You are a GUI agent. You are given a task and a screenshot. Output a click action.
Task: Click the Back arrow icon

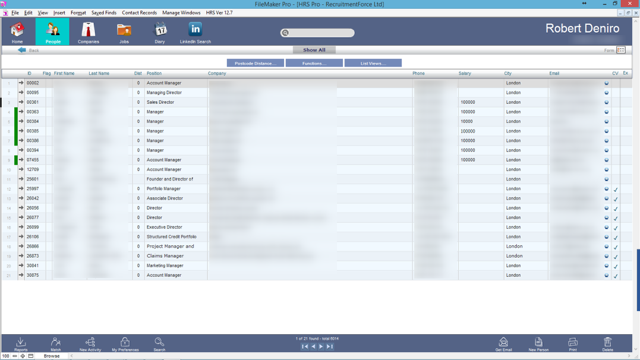(22, 50)
